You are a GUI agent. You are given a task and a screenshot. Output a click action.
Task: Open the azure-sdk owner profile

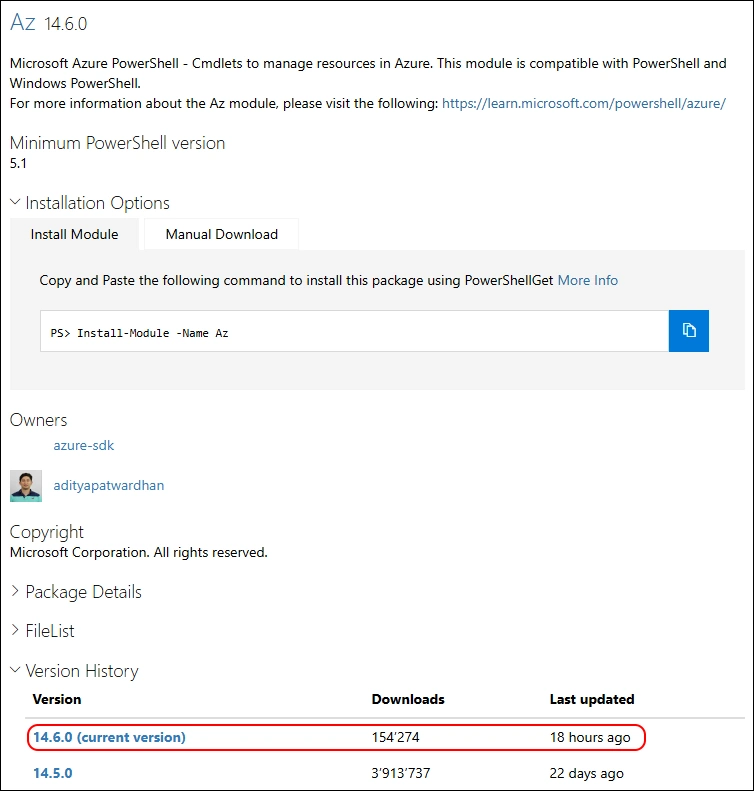point(77,445)
